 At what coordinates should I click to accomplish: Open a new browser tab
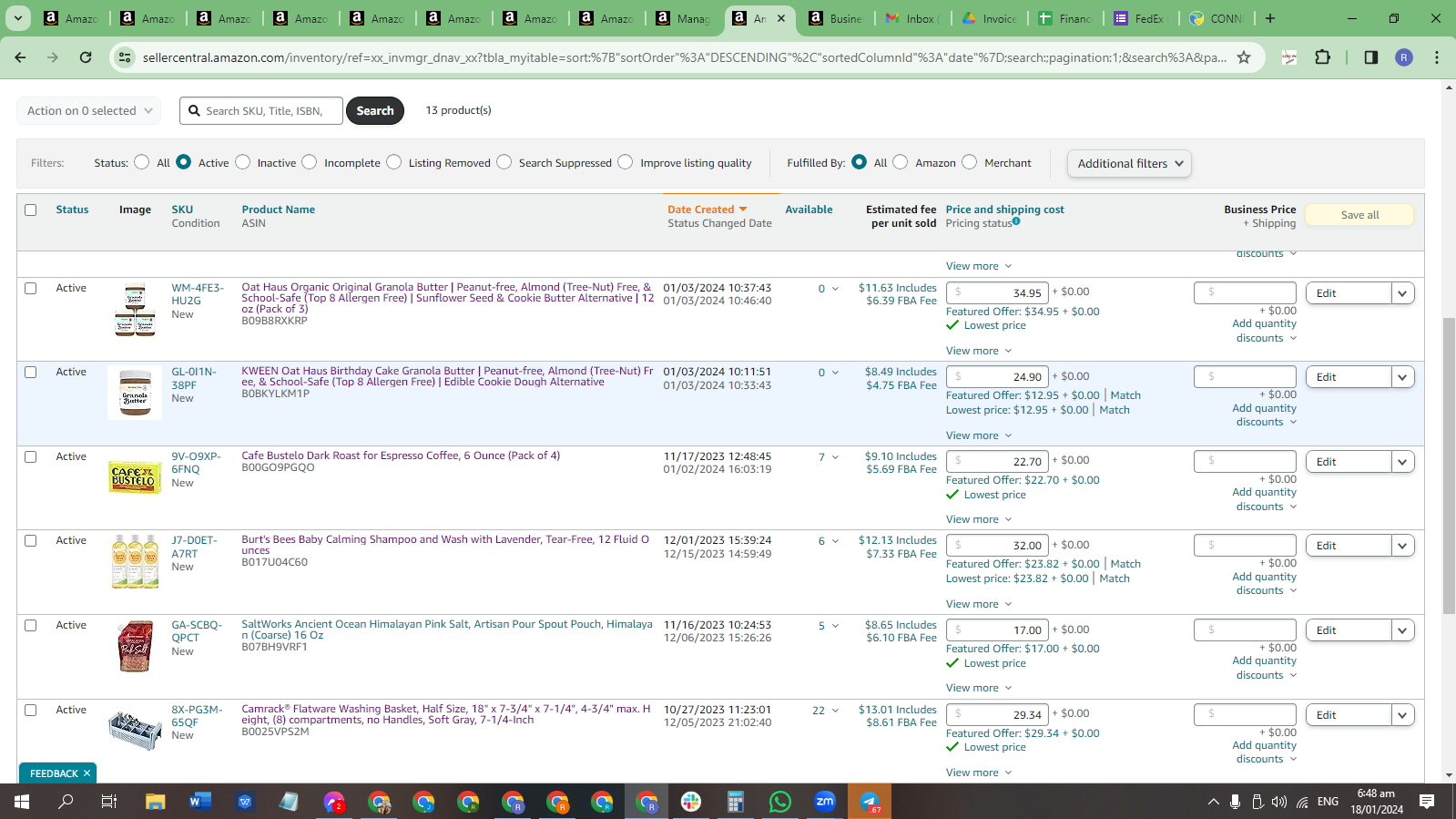(x=1270, y=18)
